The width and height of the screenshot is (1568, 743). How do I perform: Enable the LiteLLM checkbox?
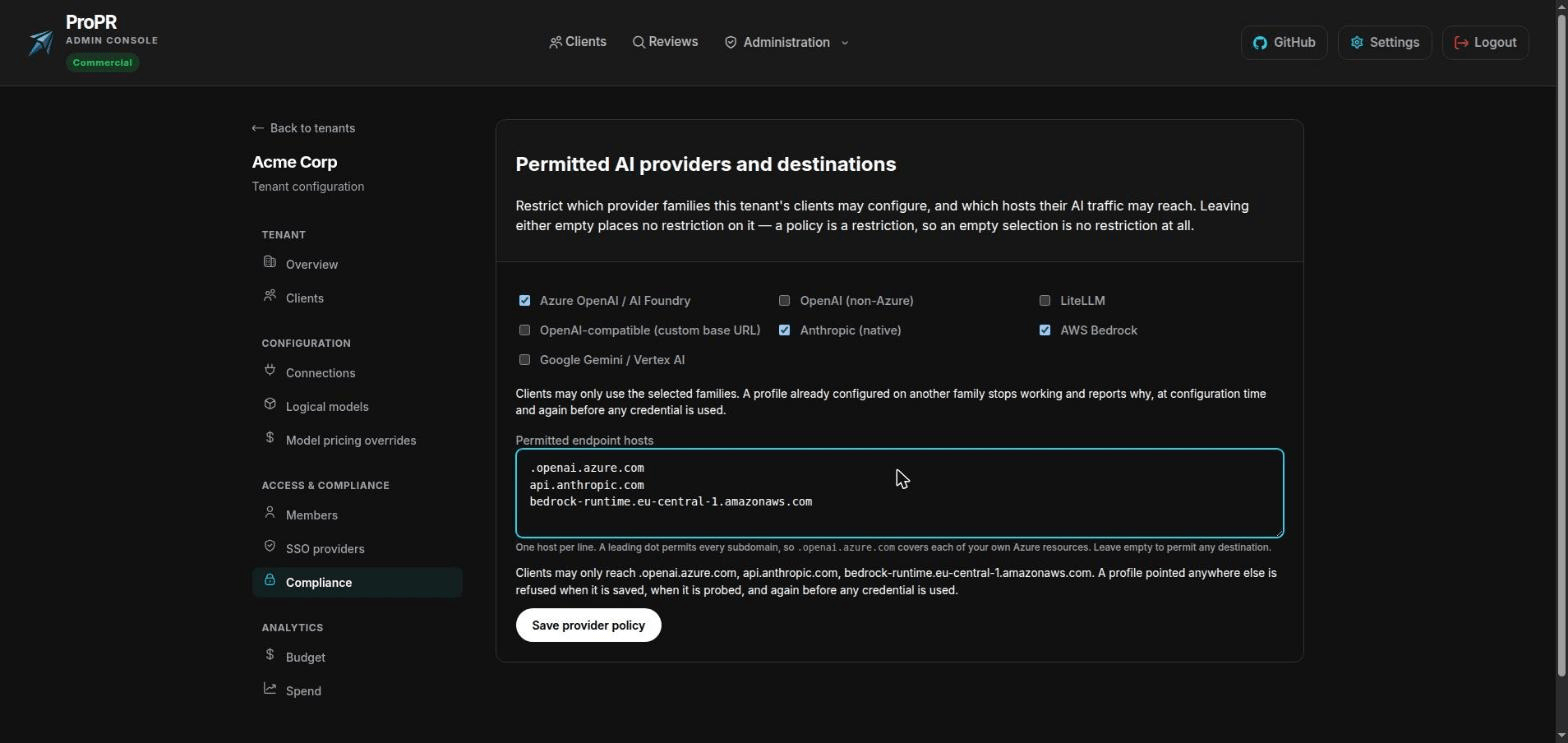[1045, 300]
